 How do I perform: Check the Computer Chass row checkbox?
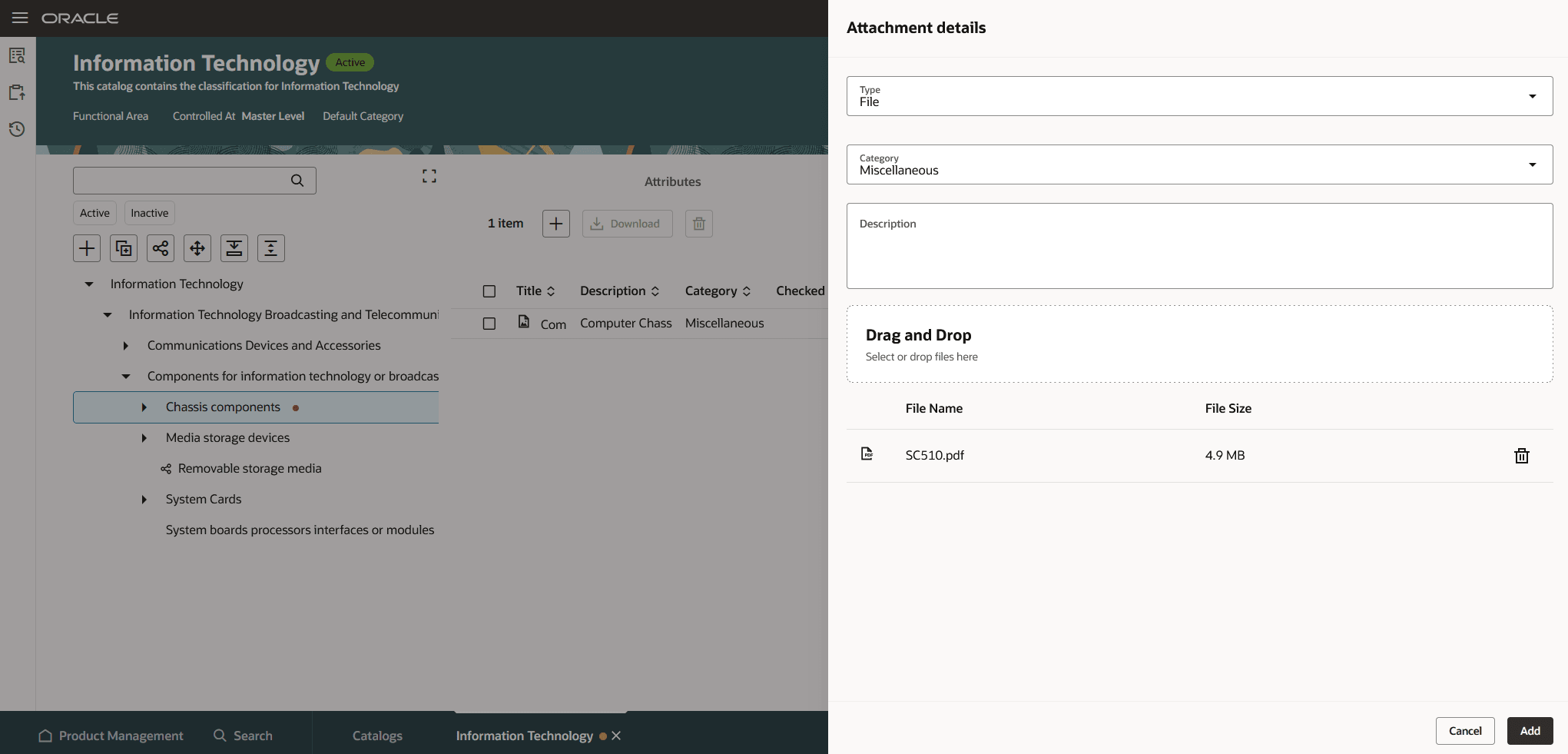(x=489, y=323)
